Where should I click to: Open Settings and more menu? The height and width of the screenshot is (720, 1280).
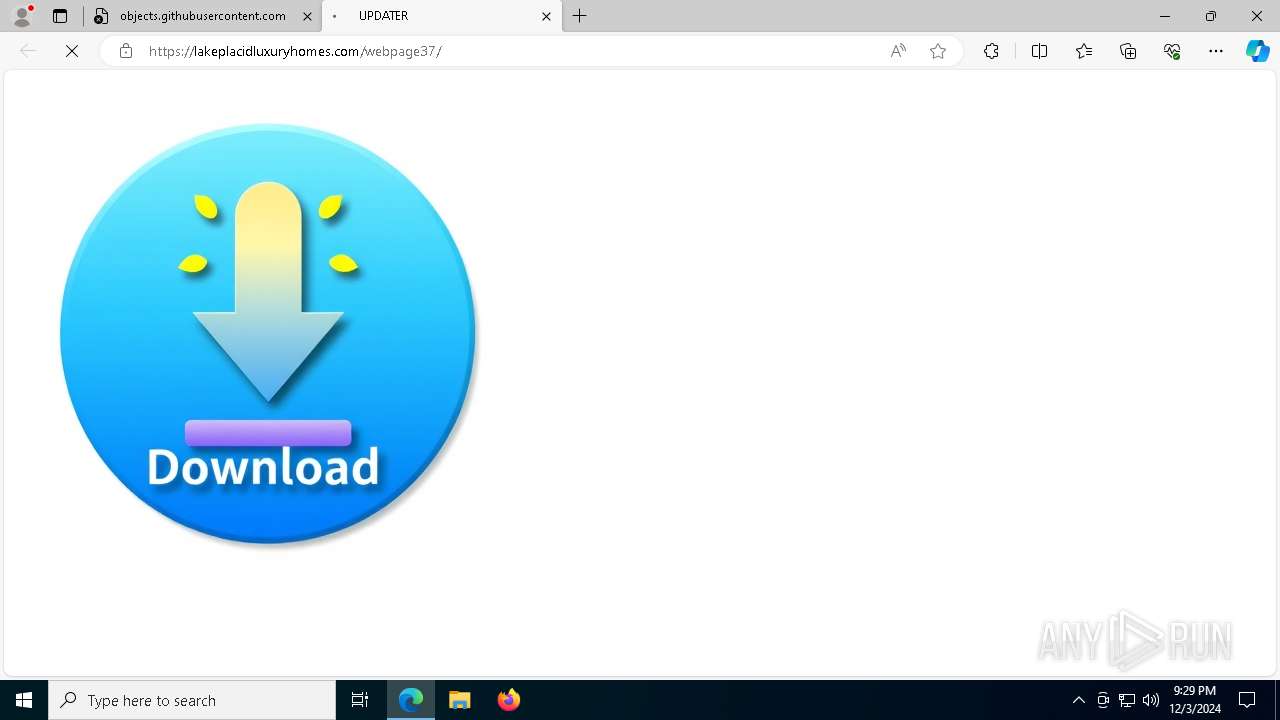[1216, 51]
